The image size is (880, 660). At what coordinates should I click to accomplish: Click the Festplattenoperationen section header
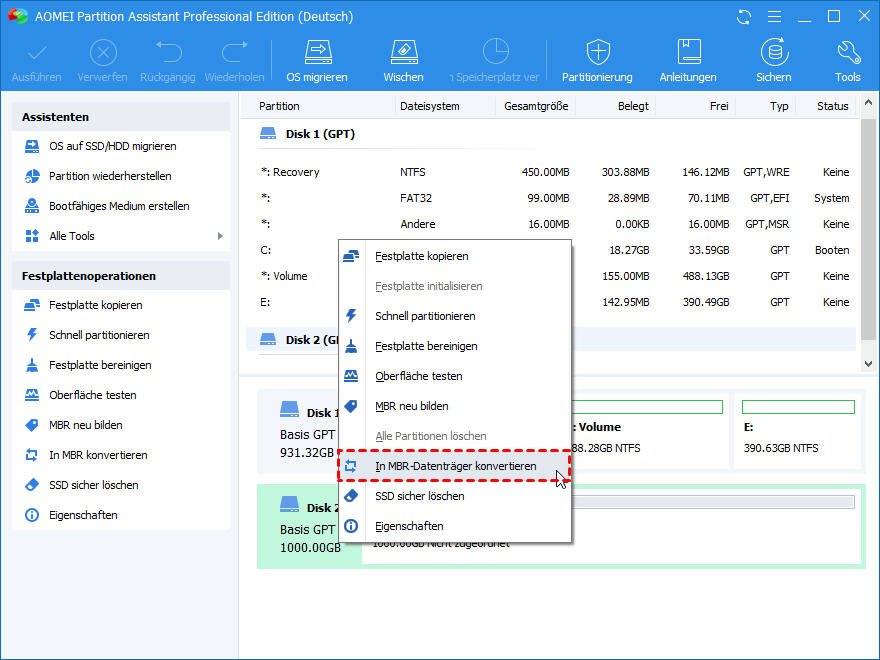click(121, 276)
